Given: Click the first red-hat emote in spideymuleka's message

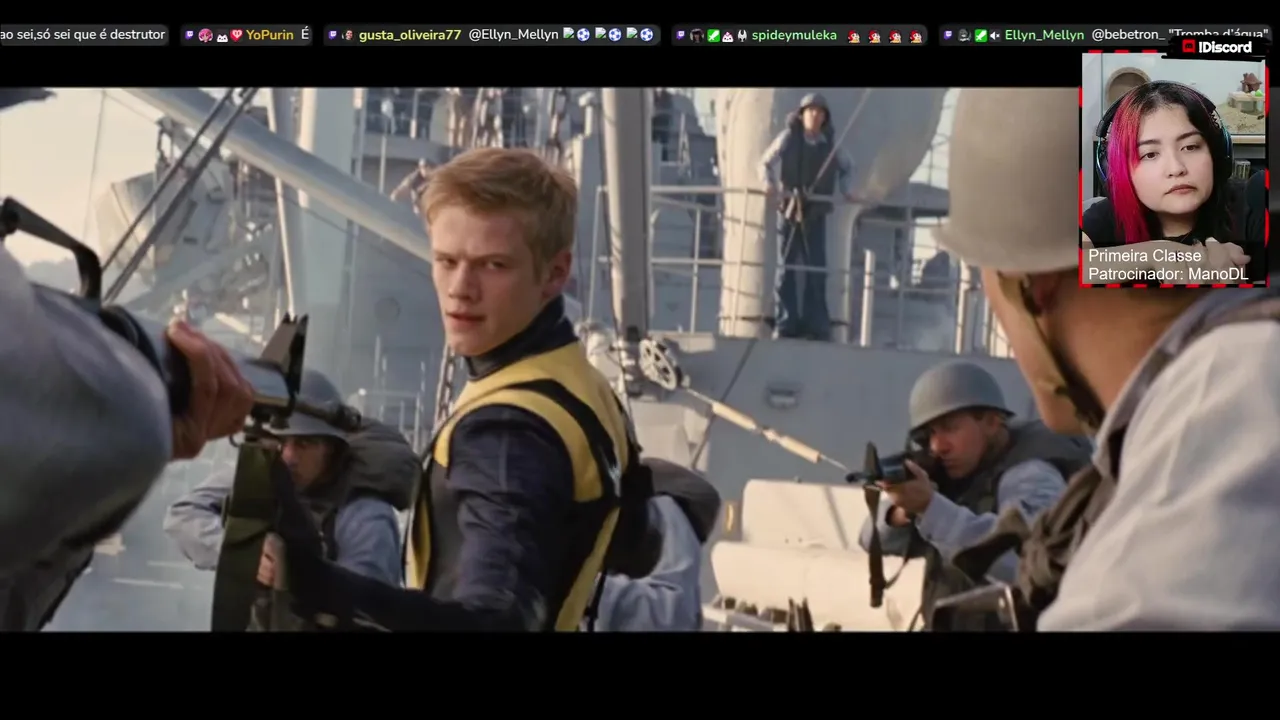Looking at the screenshot, I should [x=854, y=36].
